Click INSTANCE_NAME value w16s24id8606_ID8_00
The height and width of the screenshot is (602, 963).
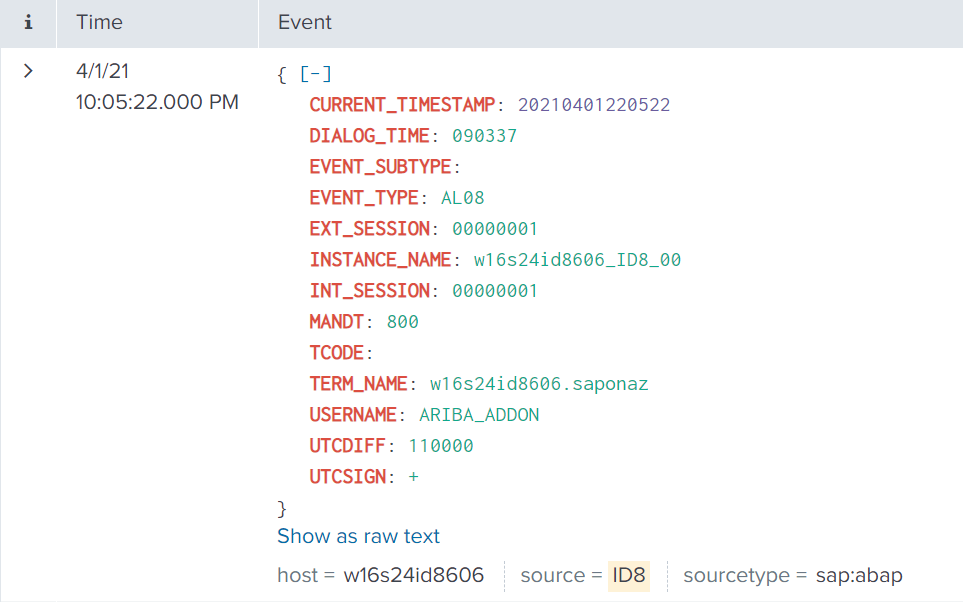click(577, 260)
